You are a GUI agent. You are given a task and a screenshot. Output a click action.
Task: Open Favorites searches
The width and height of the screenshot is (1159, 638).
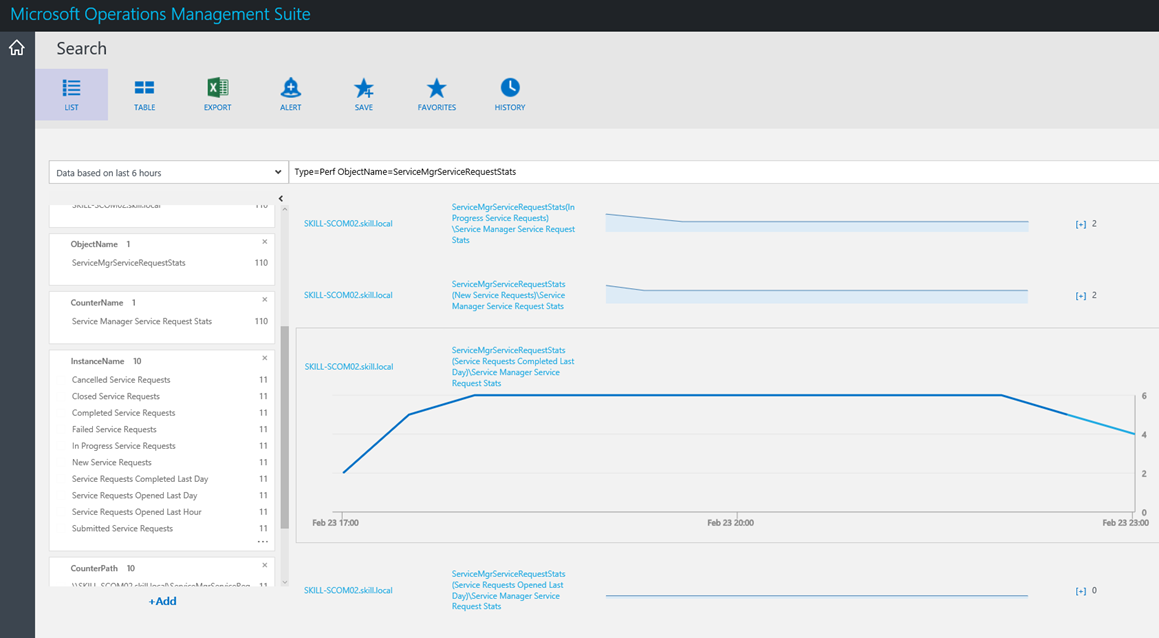(x=437, y=95)
